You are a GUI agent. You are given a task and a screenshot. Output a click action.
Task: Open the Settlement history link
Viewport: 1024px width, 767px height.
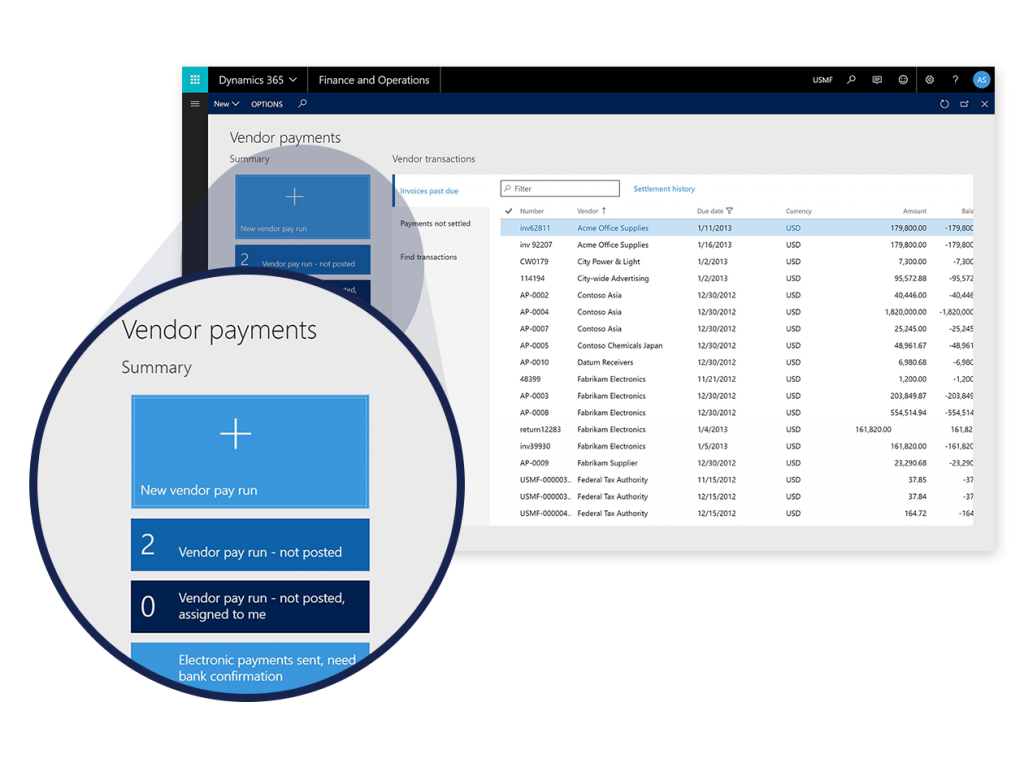pos(664,189)
